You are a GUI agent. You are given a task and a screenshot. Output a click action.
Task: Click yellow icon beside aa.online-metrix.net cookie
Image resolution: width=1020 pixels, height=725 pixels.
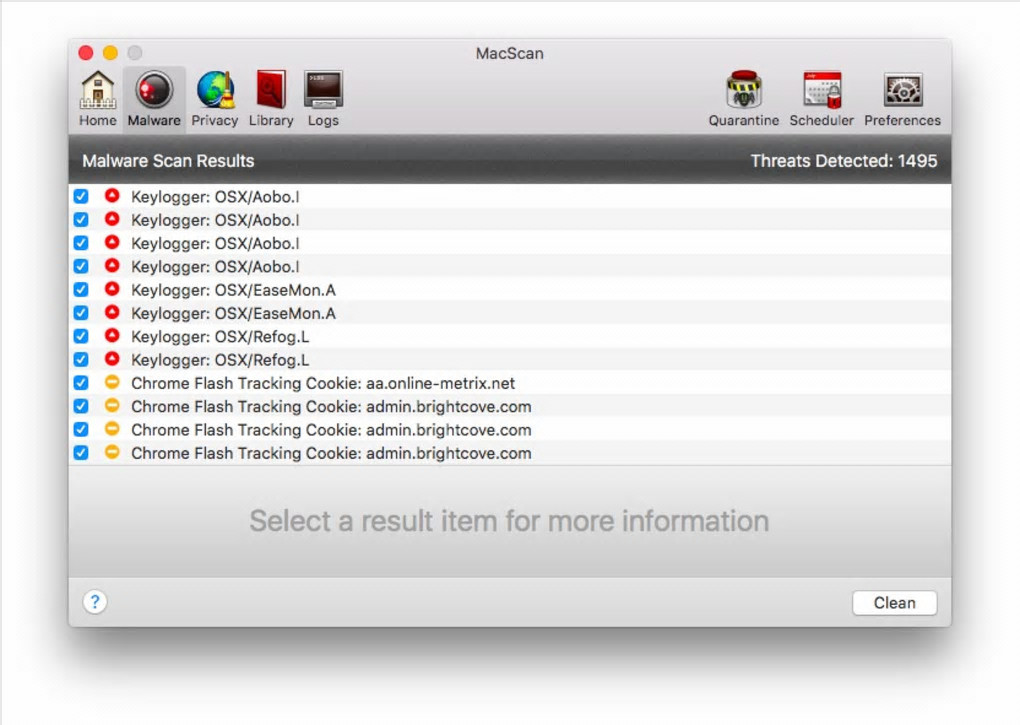point(112,382)
